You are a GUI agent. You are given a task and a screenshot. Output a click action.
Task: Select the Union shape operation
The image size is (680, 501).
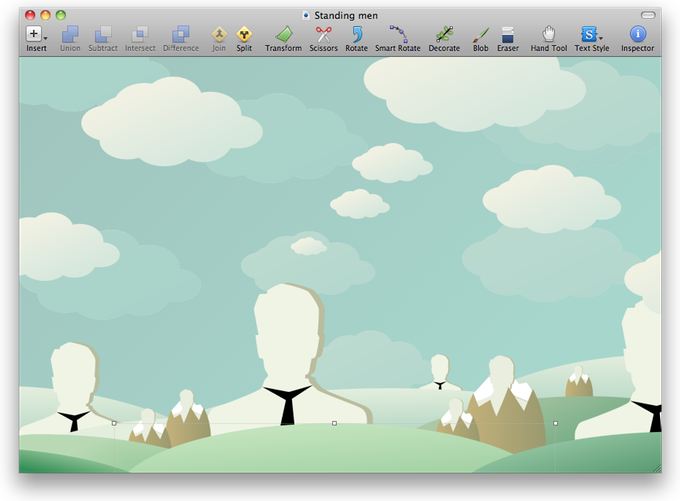coord(70,39)
